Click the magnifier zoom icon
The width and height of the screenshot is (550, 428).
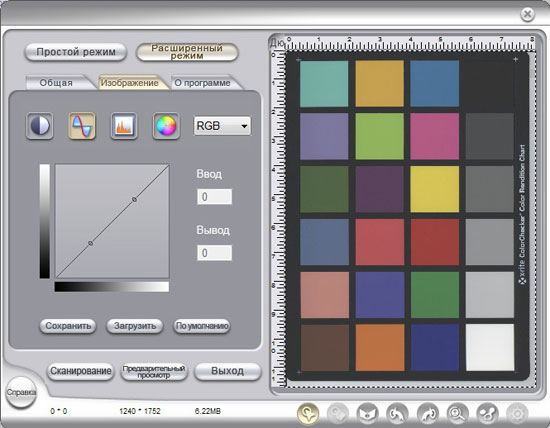pyautogui.click(x=457, y=414)
